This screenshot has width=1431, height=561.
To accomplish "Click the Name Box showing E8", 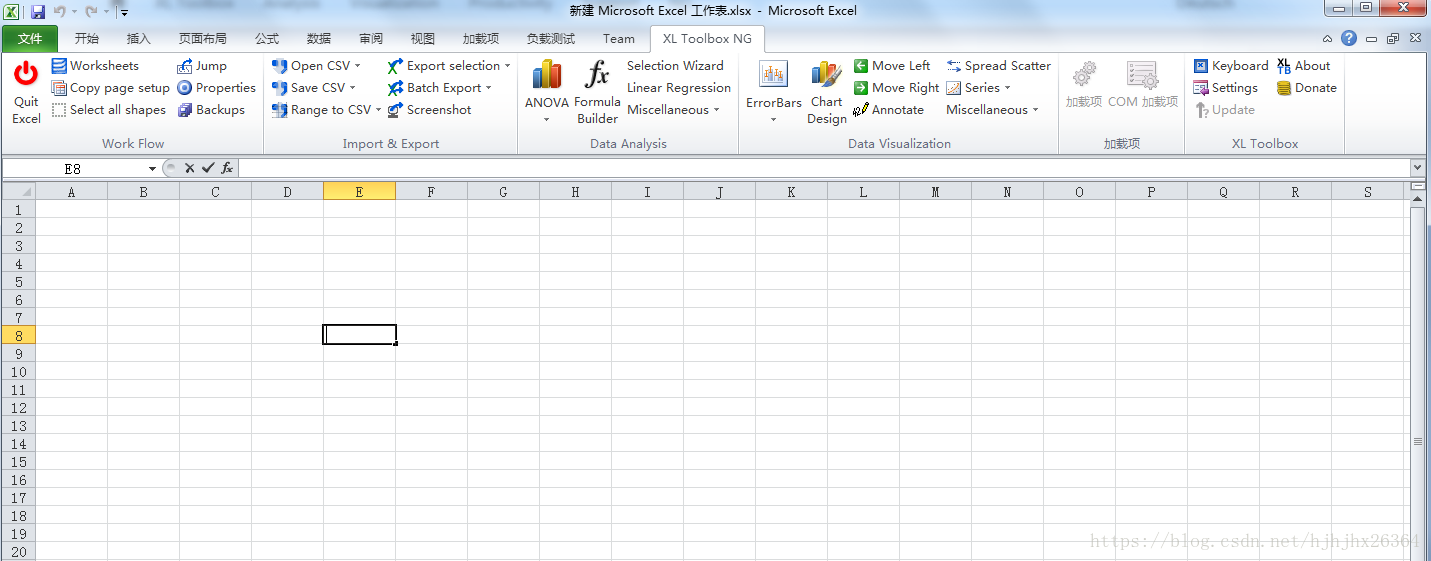I will point(73,168).
